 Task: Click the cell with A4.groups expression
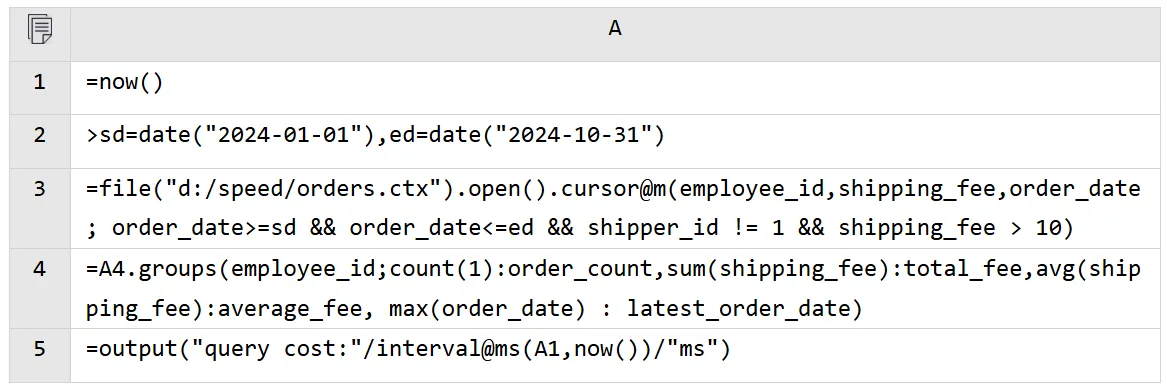coord(615,289)
